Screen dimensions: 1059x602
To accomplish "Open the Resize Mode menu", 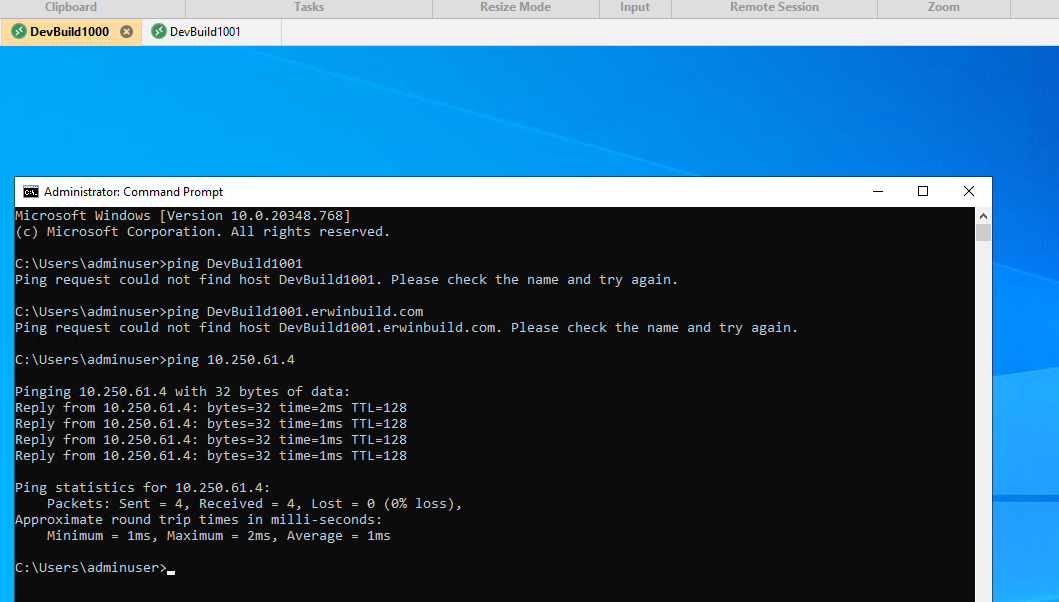I will click(514, 7).
